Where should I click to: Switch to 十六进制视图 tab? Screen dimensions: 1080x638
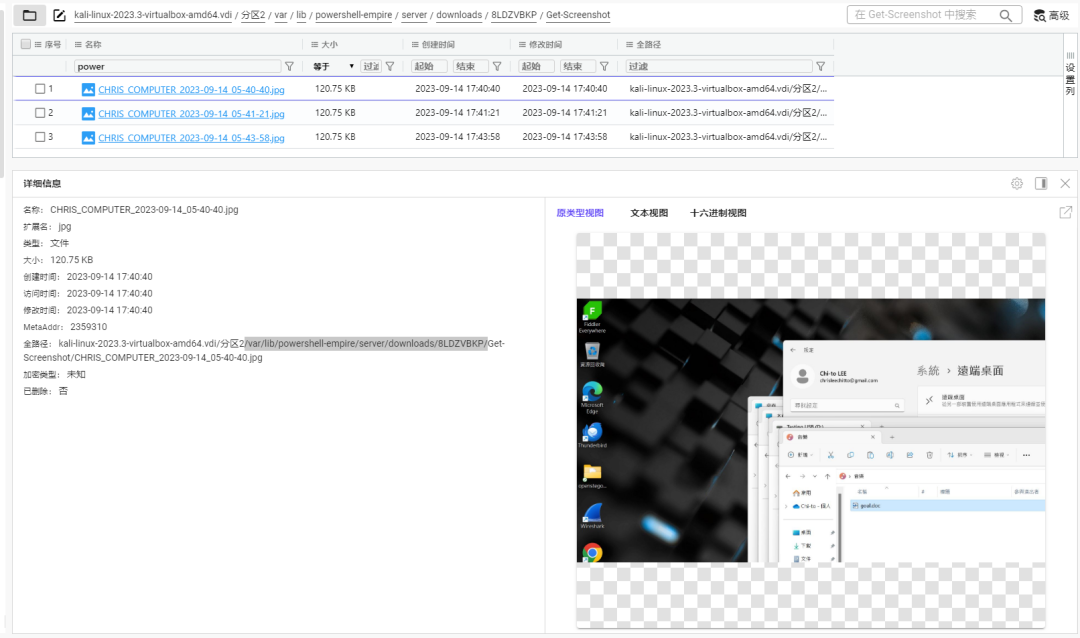(x=718, y=213)
